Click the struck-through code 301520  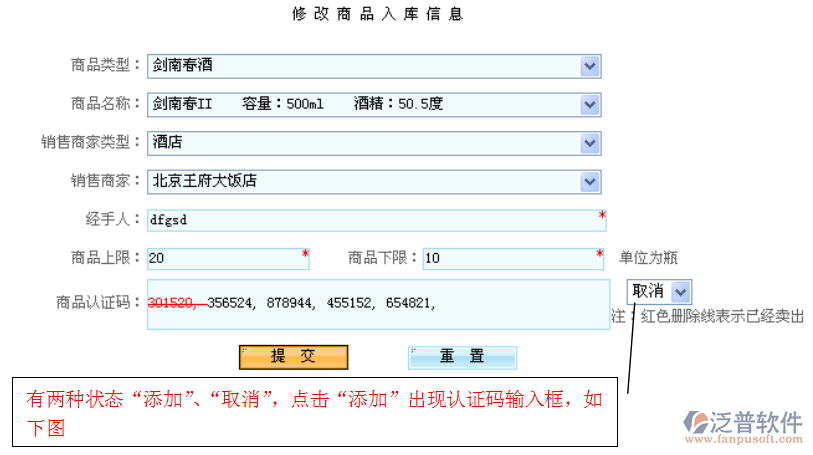click(x=170, y=303)
